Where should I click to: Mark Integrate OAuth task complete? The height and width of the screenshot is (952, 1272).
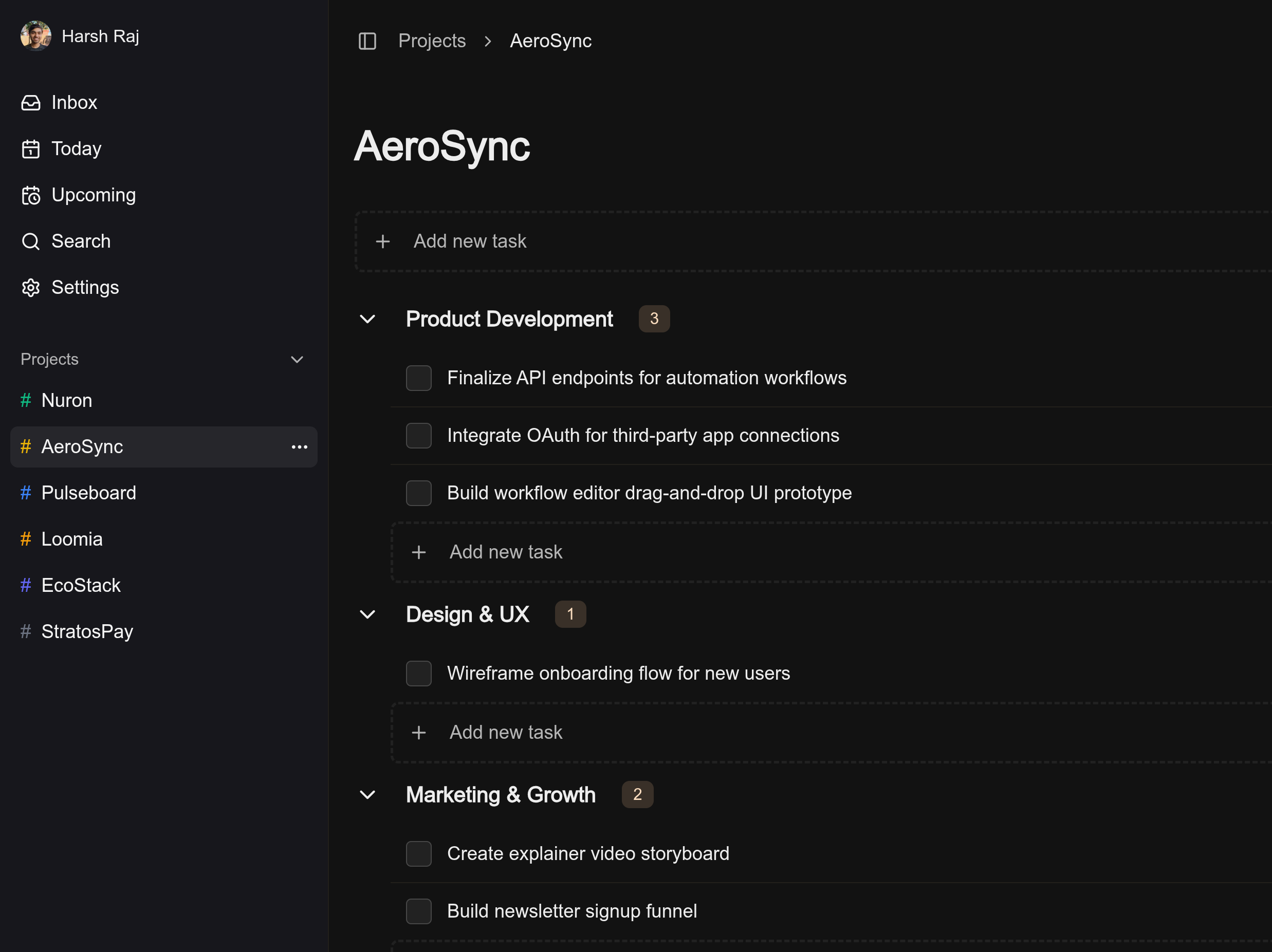click(x=419, y=435)
